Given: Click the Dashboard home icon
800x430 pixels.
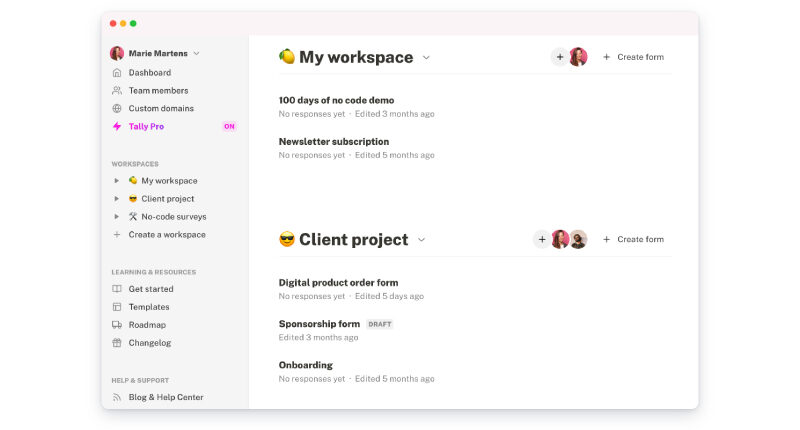Looking at the screenshot, I should [x=117, y=73].
